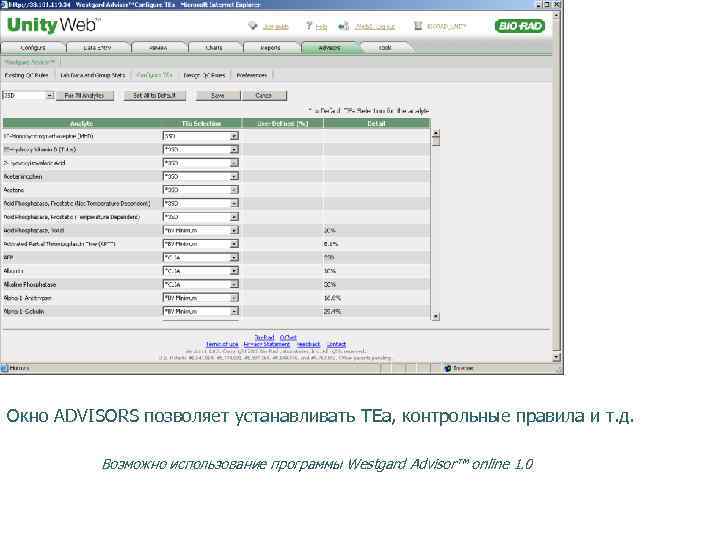
Task: Click the Cancel button
Action: pos(264,96)
